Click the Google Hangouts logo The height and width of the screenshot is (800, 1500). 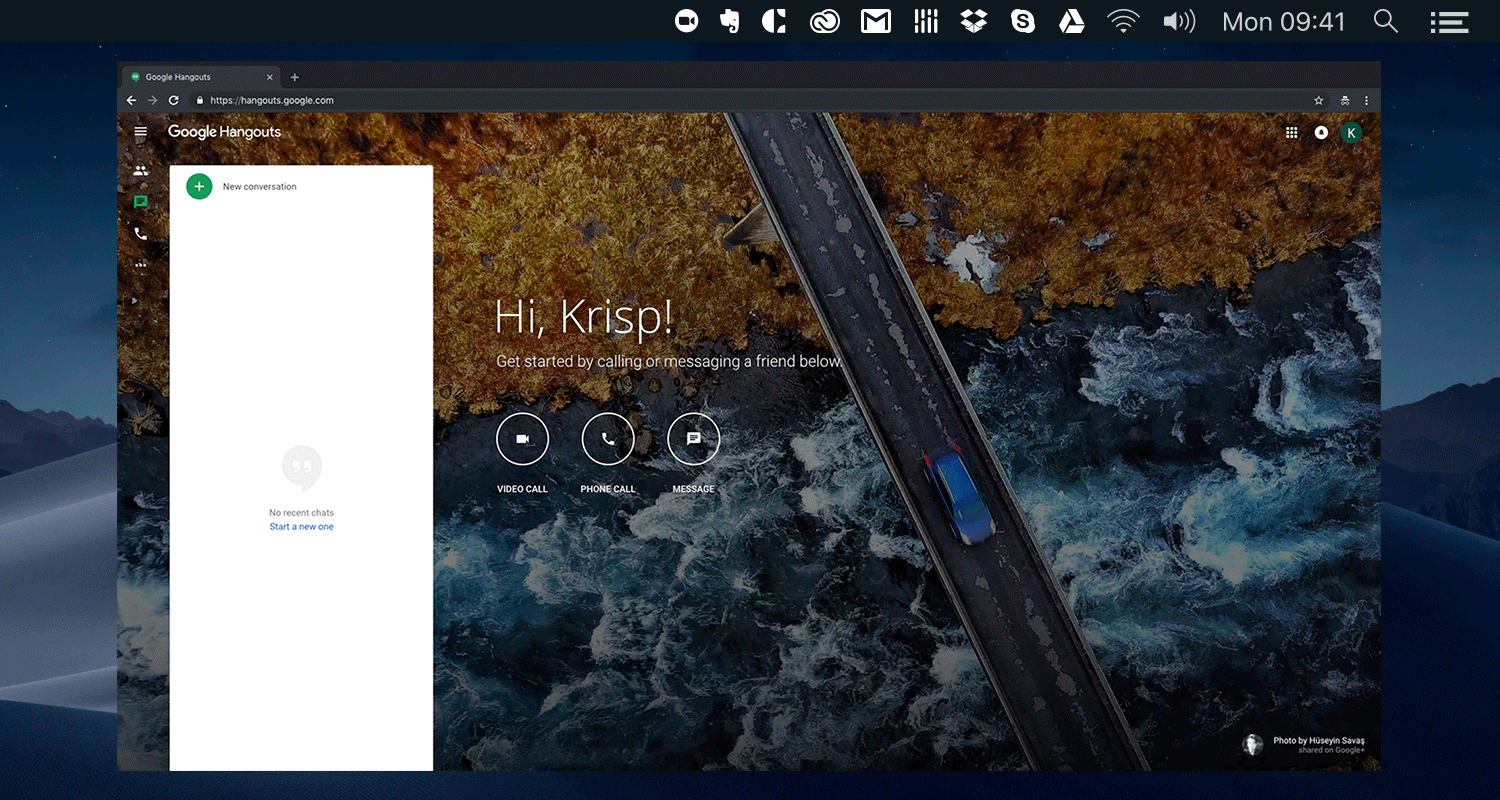click(224, 132)
